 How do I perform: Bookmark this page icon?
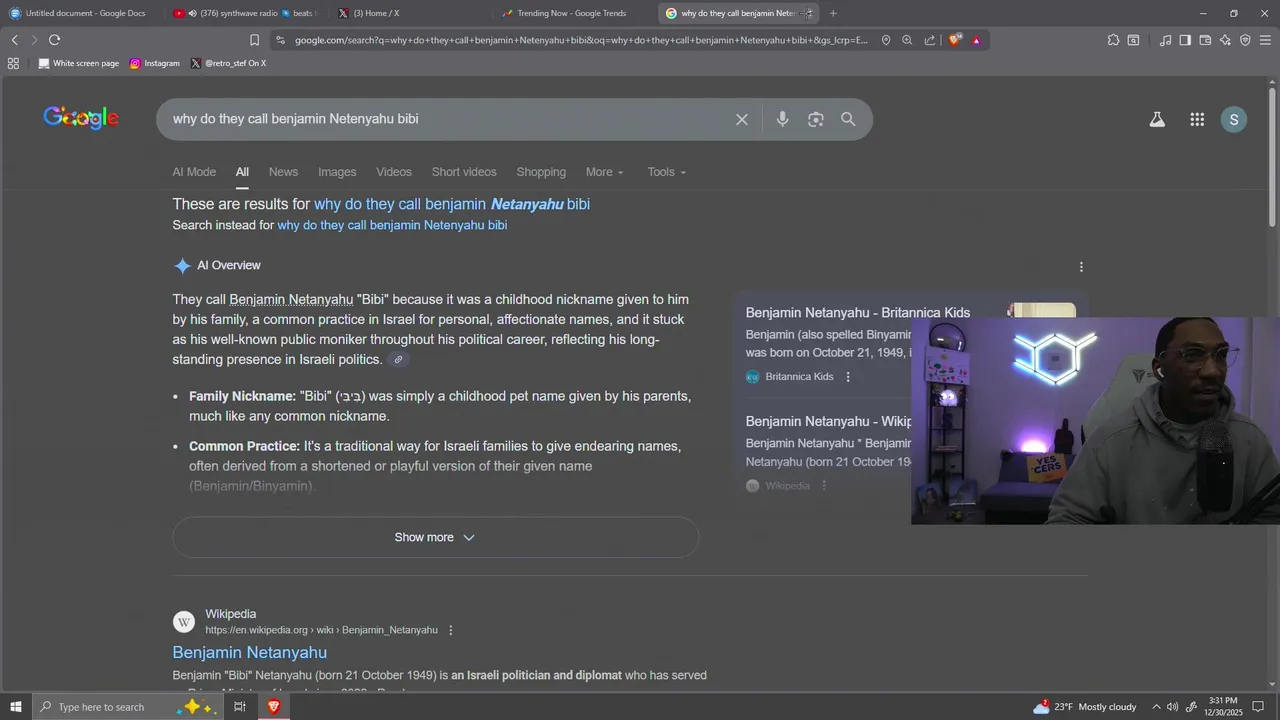click(x=254, y=40)
